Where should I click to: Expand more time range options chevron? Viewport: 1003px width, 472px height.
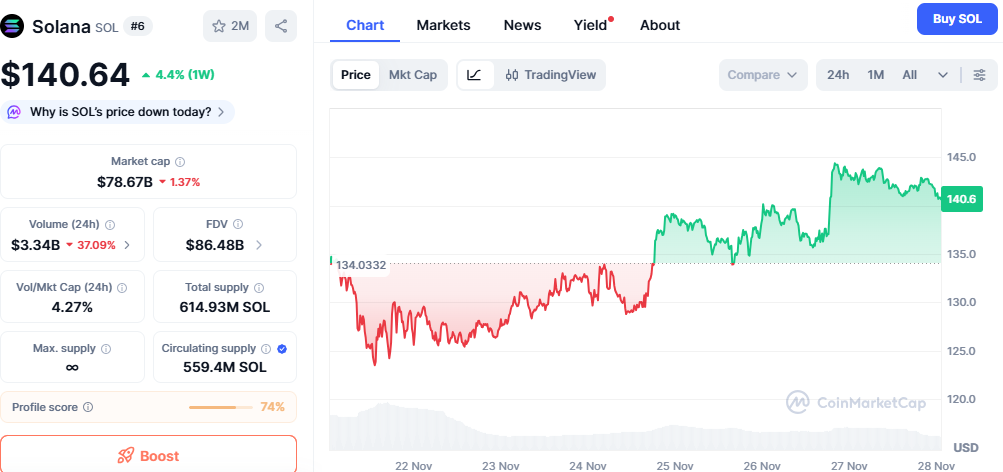click(942, 75)
